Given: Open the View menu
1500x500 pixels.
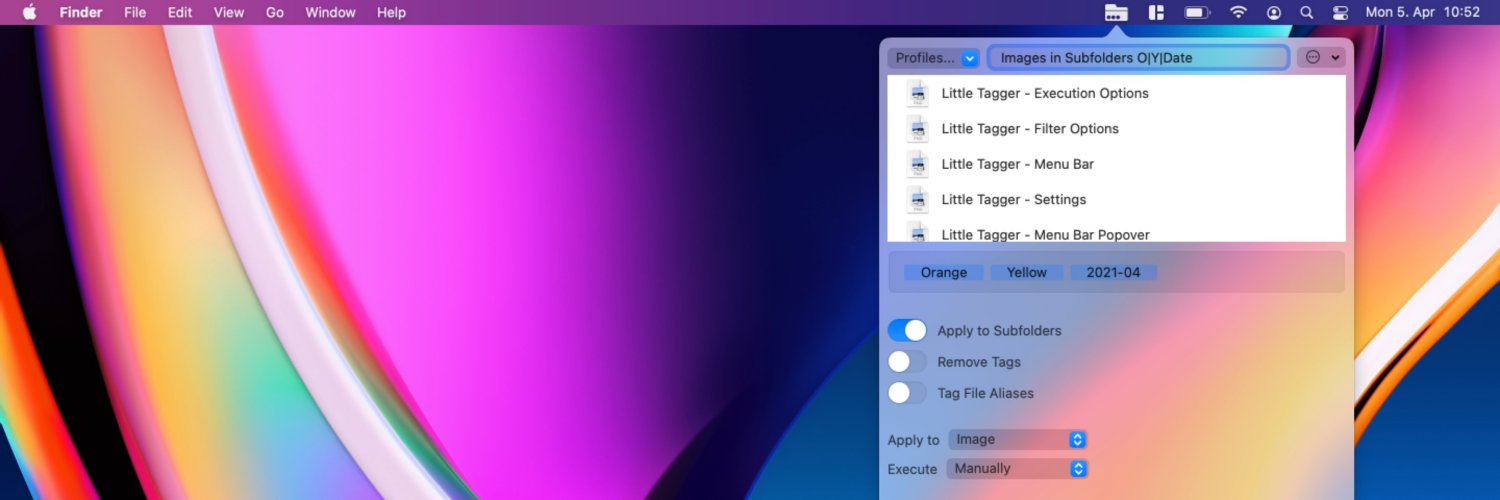Looking at the screenshot, I should [229, 12].
